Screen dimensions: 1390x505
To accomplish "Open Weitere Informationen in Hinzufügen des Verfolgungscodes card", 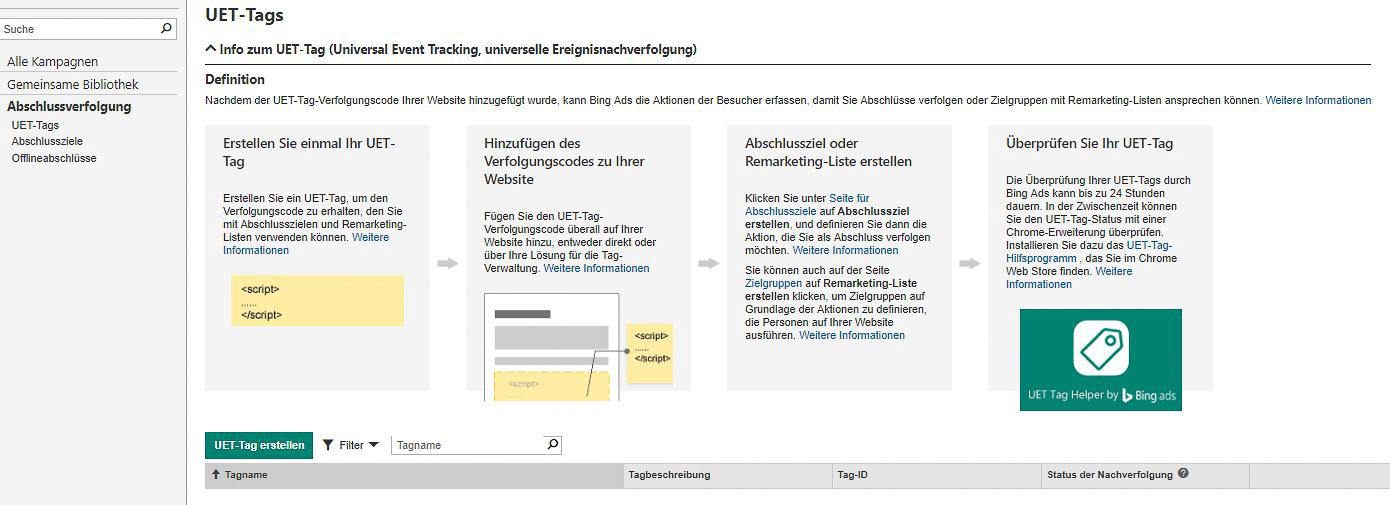I will (x=596, y=268).
